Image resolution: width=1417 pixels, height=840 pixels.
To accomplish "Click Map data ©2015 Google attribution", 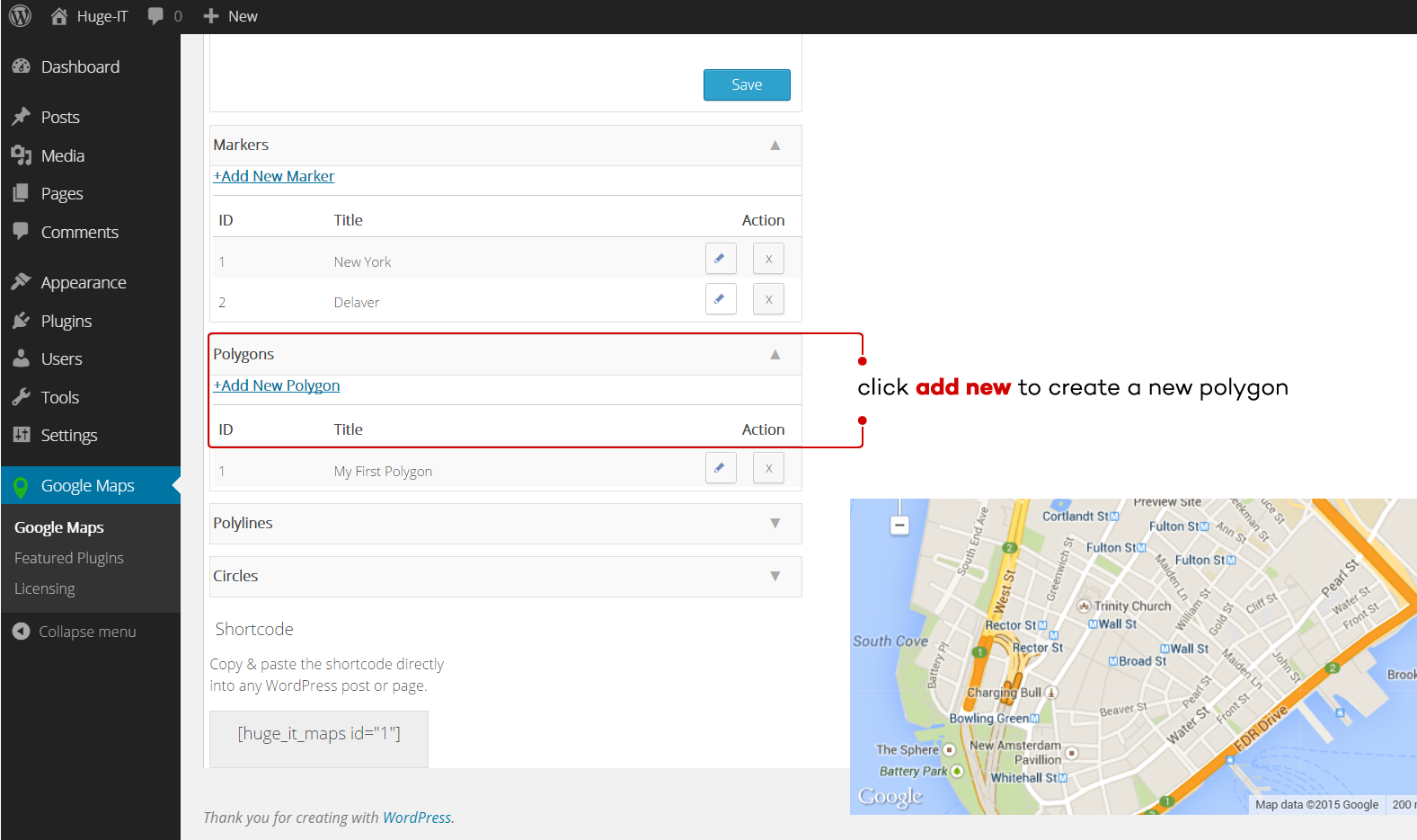I will pos(1316,805).
